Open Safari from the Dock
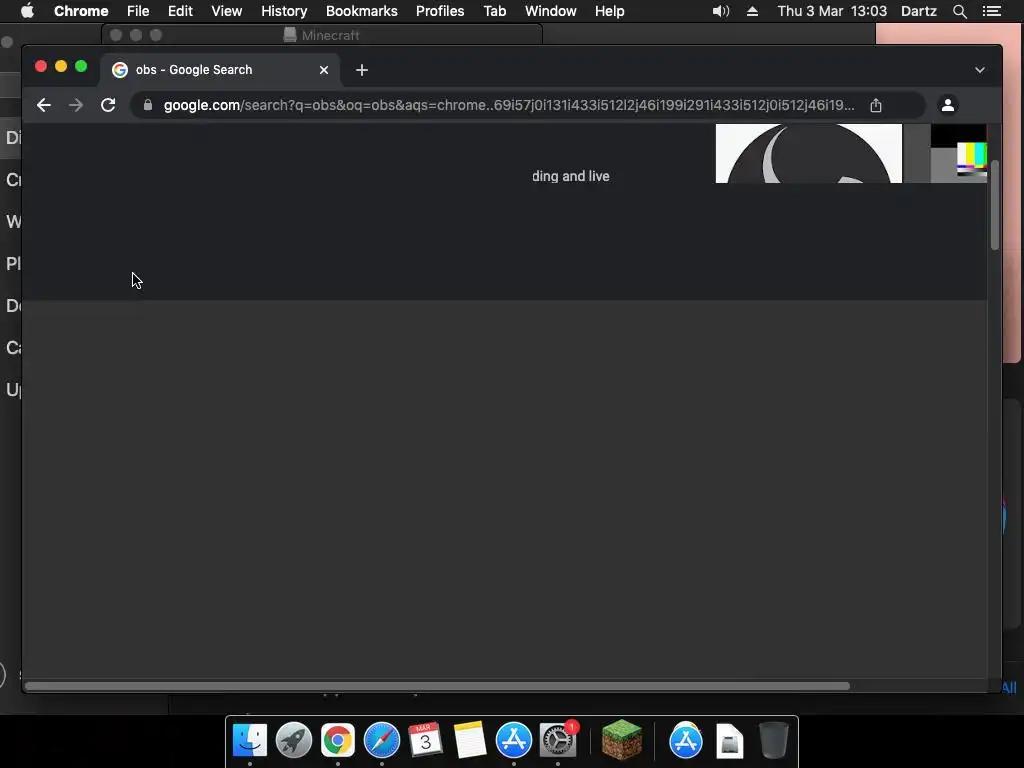The width and height of the screenshot is (1024, 768). tap(381, 741)
